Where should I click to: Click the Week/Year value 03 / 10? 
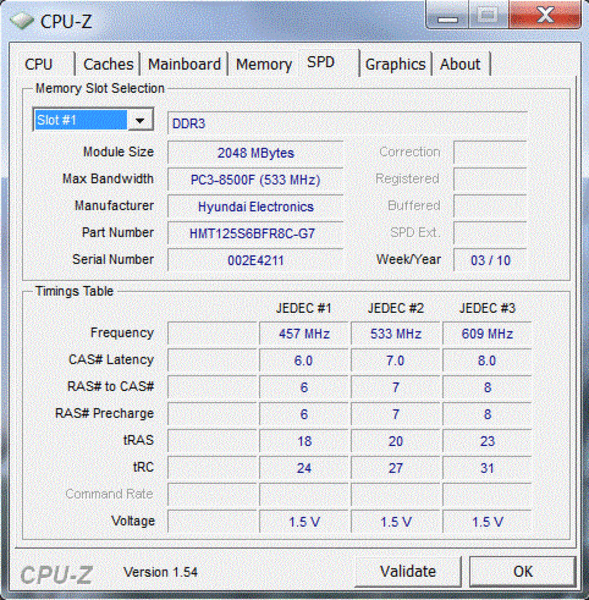(x=490, y=260)
